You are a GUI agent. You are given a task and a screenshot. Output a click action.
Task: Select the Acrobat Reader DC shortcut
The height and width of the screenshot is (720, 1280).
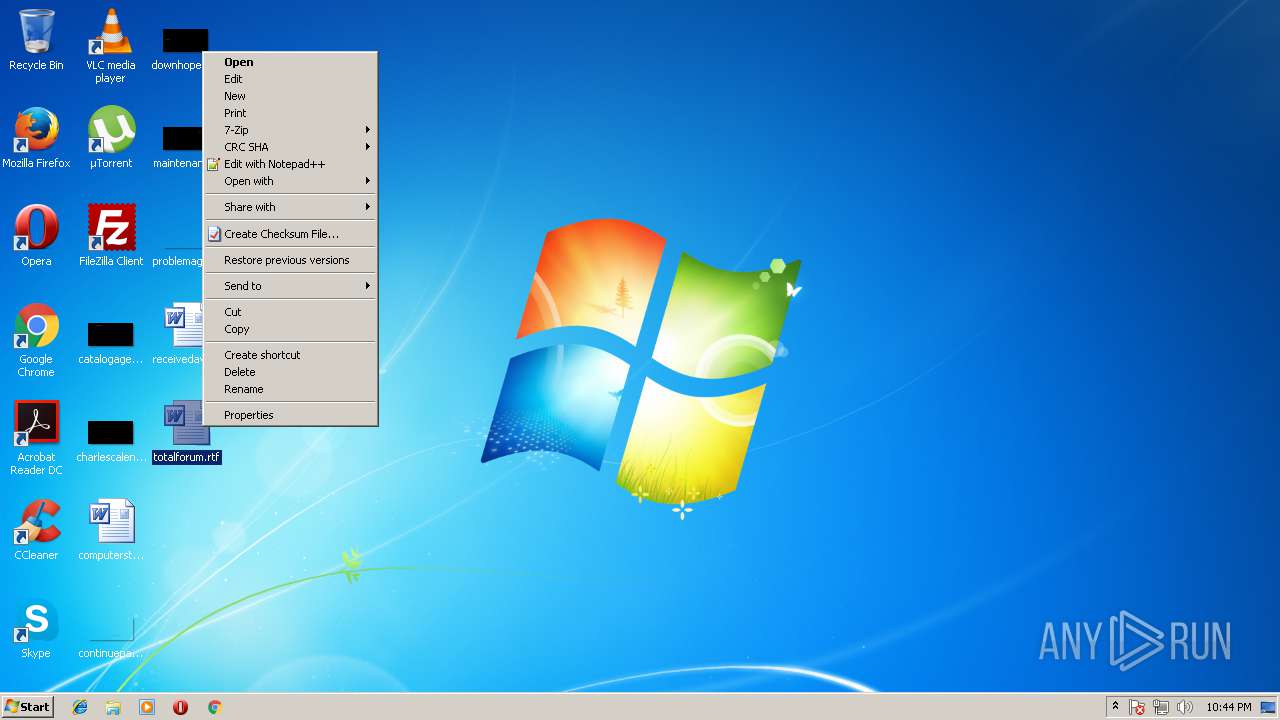pyautogui.click(x=36, y=438)
